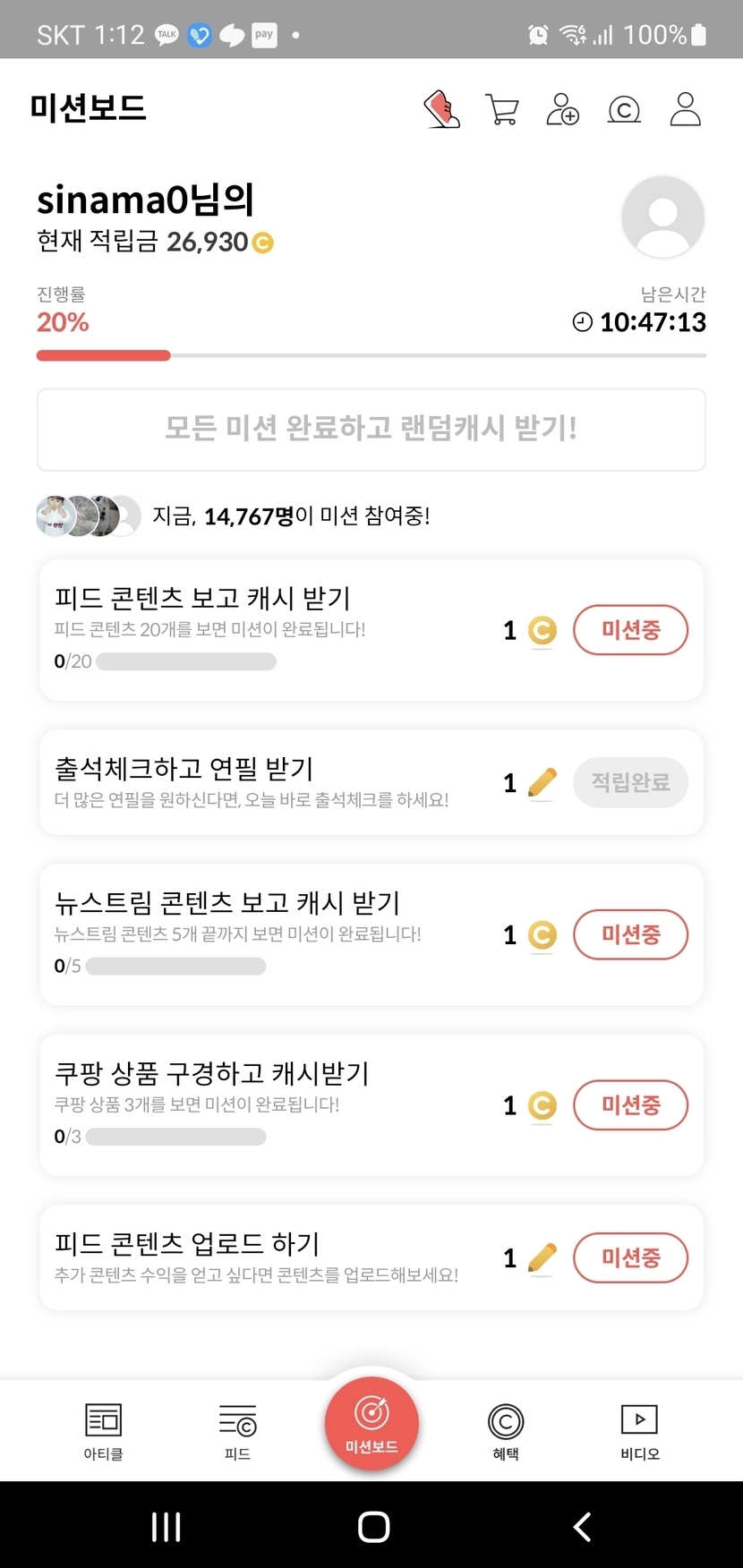Tap the 적립완료 button for 출석체크
The height and width of the screenshot is (1568, 743).
[630, 782]
